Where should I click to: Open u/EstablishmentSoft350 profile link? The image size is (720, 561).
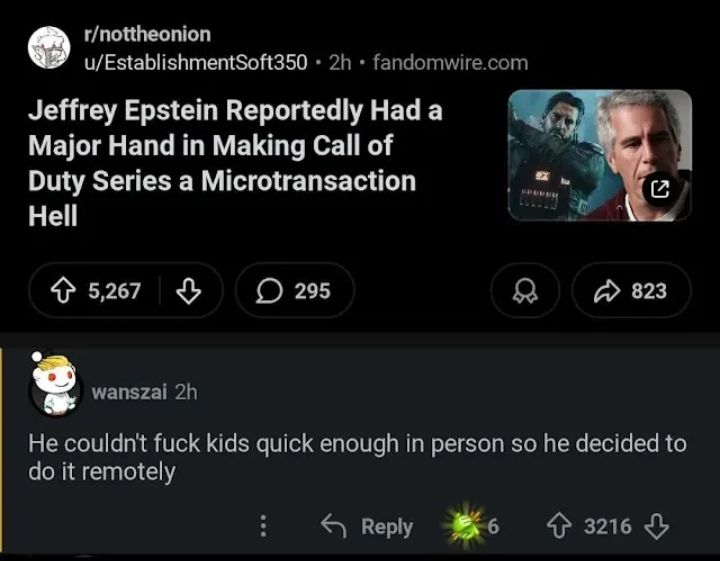click(196, 62)
